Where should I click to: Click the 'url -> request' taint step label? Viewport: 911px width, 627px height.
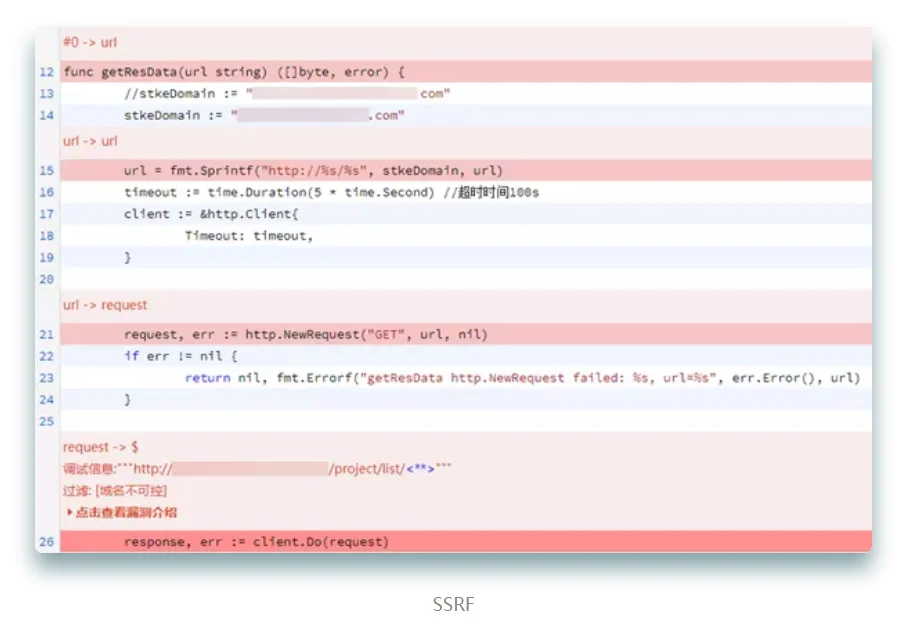[105, 305]
